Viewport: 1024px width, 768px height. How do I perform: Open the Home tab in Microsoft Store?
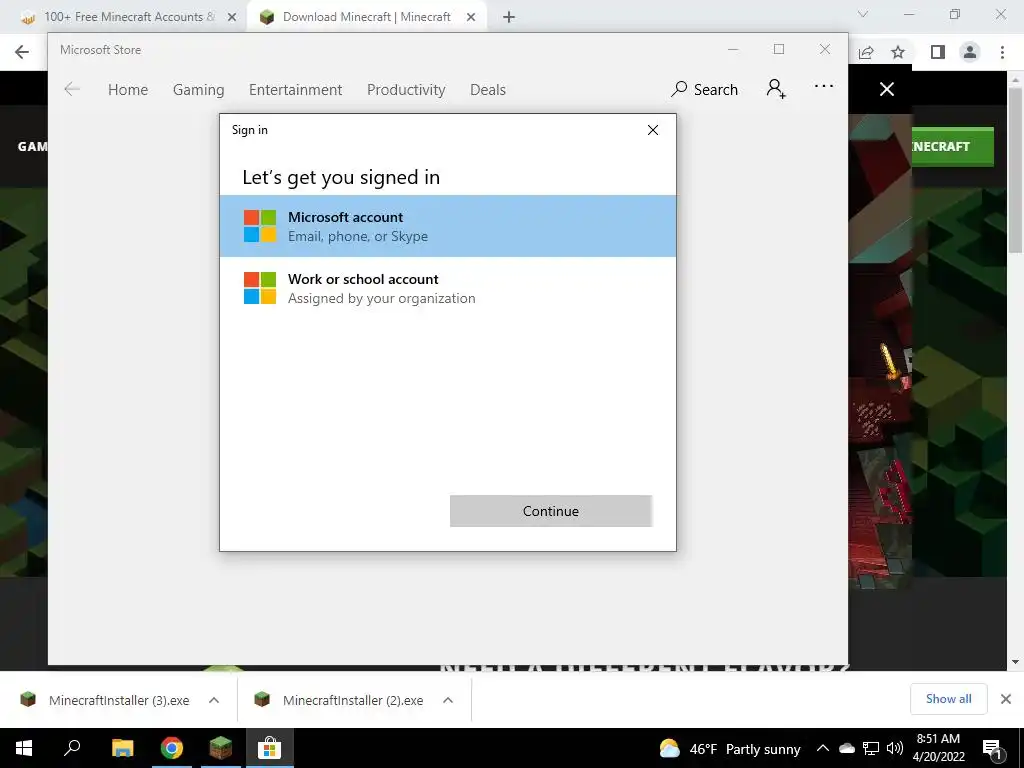pyautogui.click(x=128, y=89)
